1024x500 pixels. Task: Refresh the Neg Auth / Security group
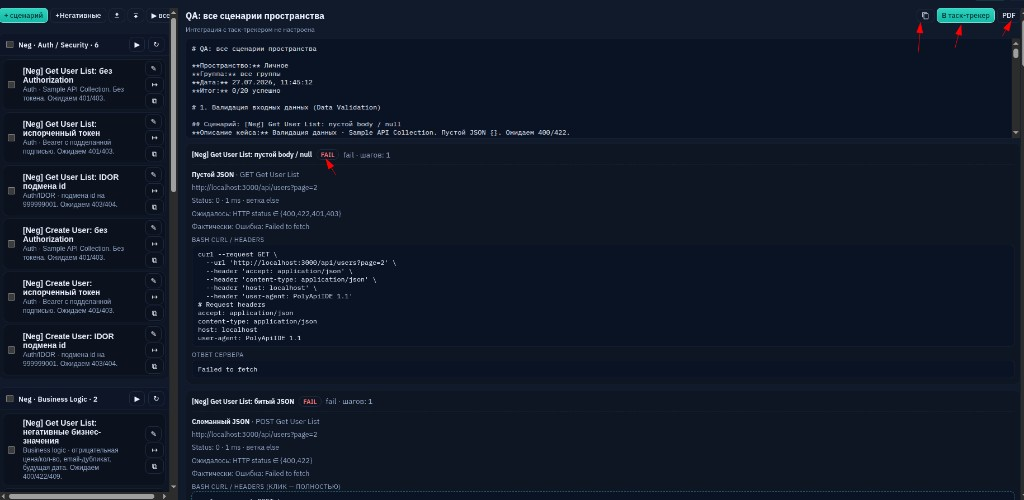(156, 45)
